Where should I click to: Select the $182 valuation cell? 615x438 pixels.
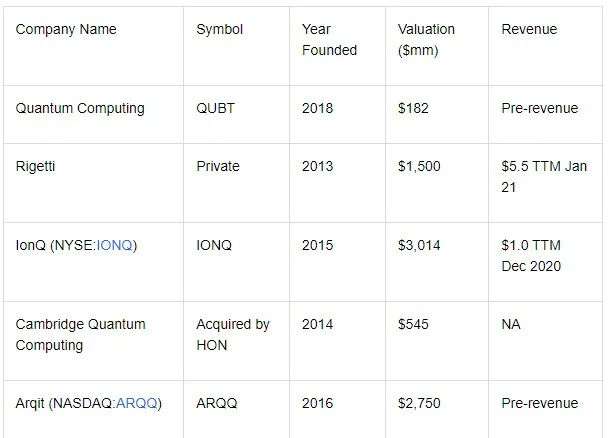412,108
